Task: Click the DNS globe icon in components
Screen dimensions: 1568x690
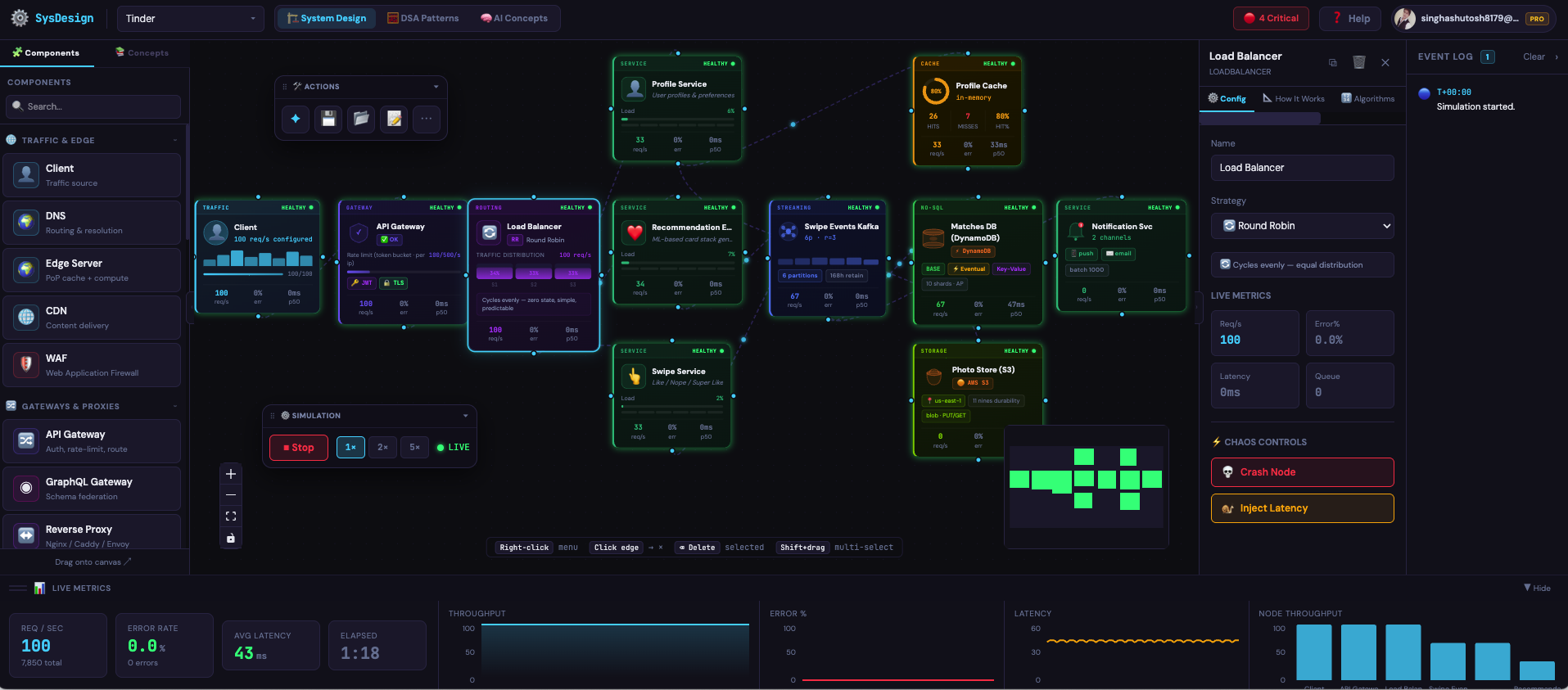Action: (x=26, y=223)
